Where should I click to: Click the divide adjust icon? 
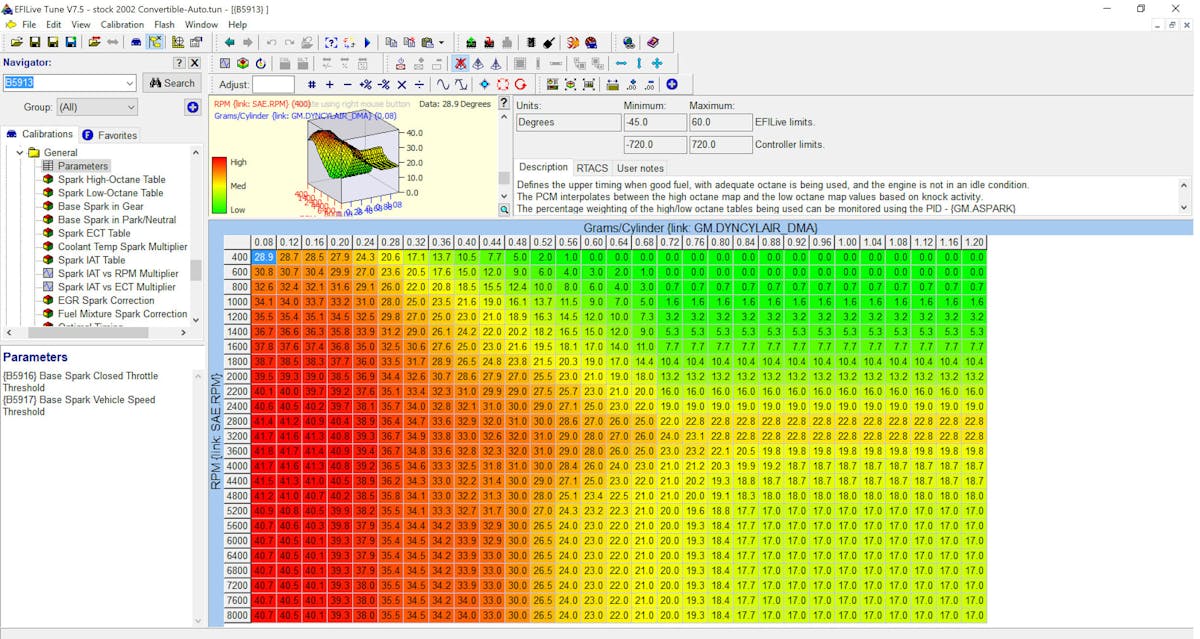pyautogui.click(x=420, y=85)
